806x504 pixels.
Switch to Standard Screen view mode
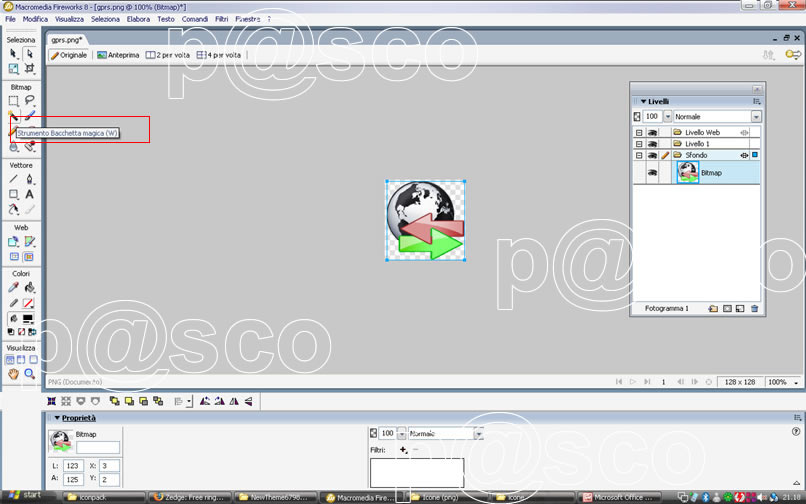click(x=9, y=359)
